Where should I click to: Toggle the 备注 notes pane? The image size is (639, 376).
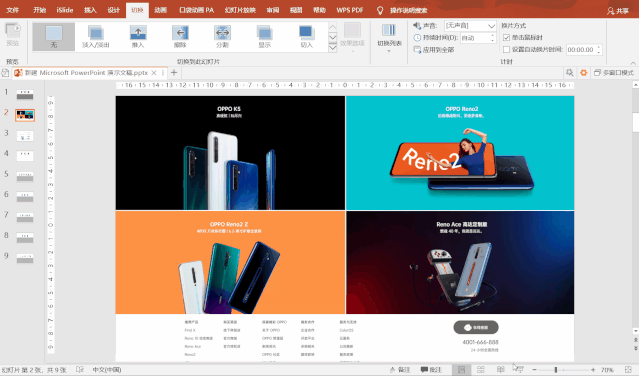point(400,369)
